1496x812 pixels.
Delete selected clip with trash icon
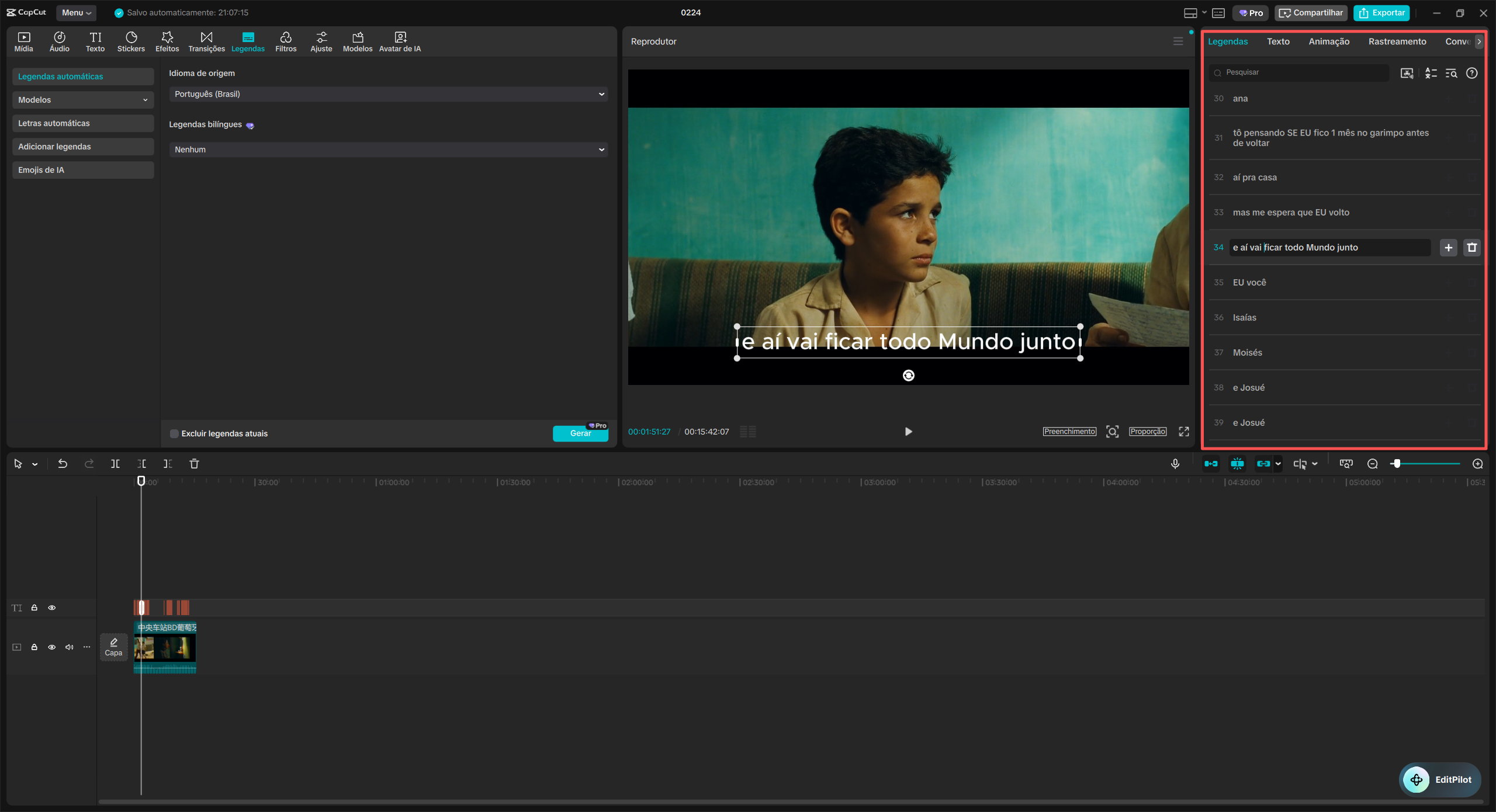195,464
